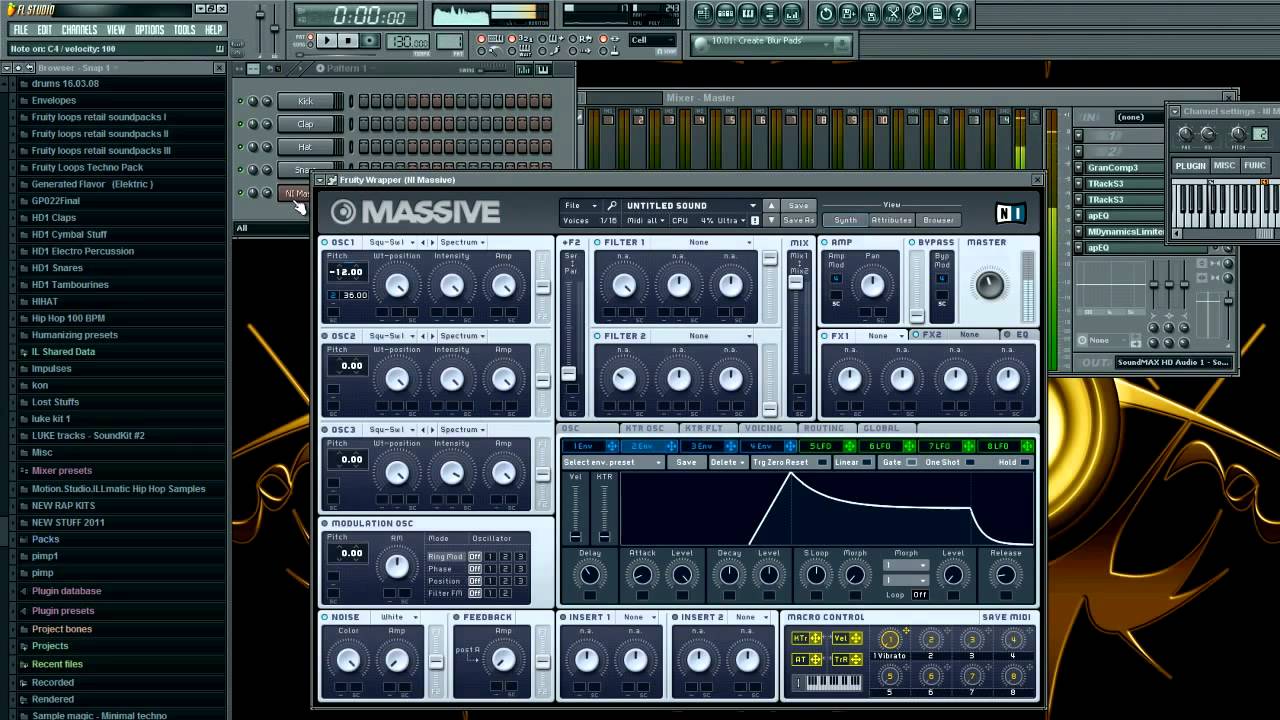The height and width of the screenshot is (720, 1280).
Task: Click the Massive preset search magnifier icon
Action: (x=611, y=206)
